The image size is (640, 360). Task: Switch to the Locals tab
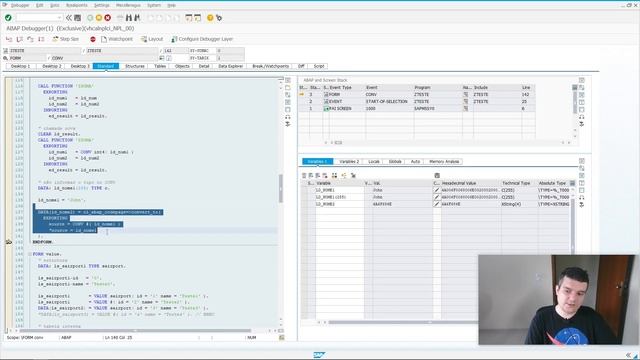click(374, 162)
